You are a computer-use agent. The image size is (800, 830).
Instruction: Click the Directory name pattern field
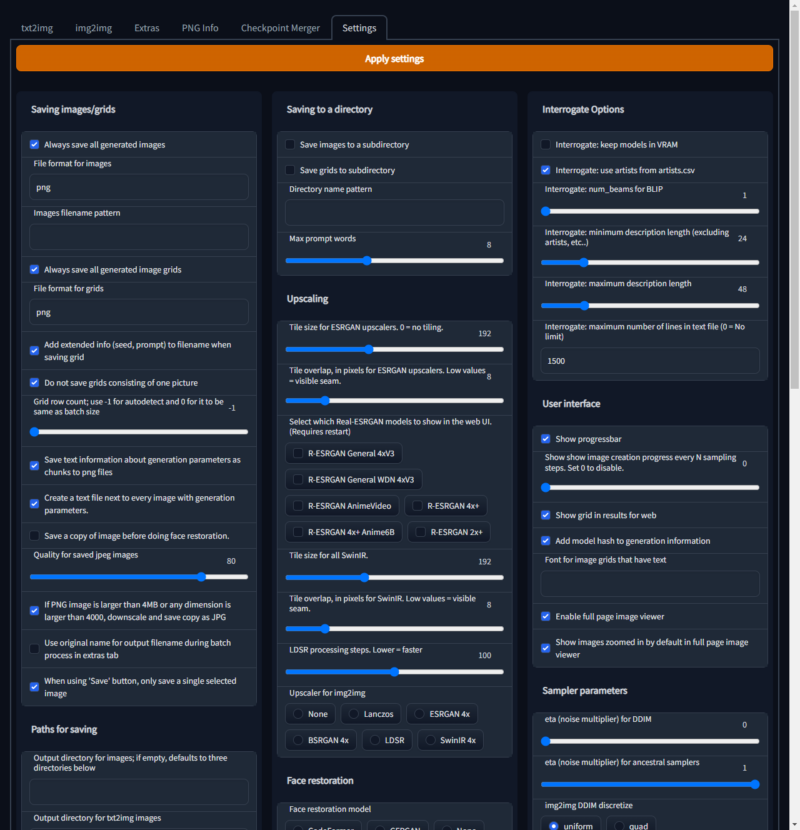[394, 212]
